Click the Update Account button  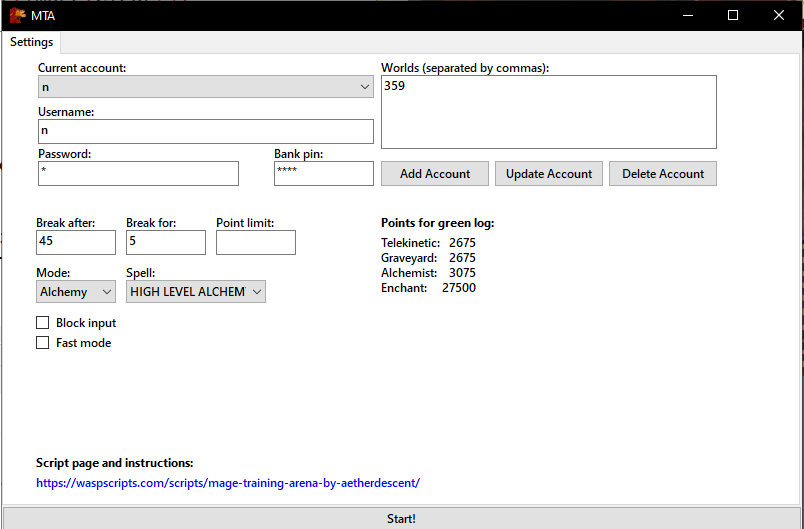(549, 174)
